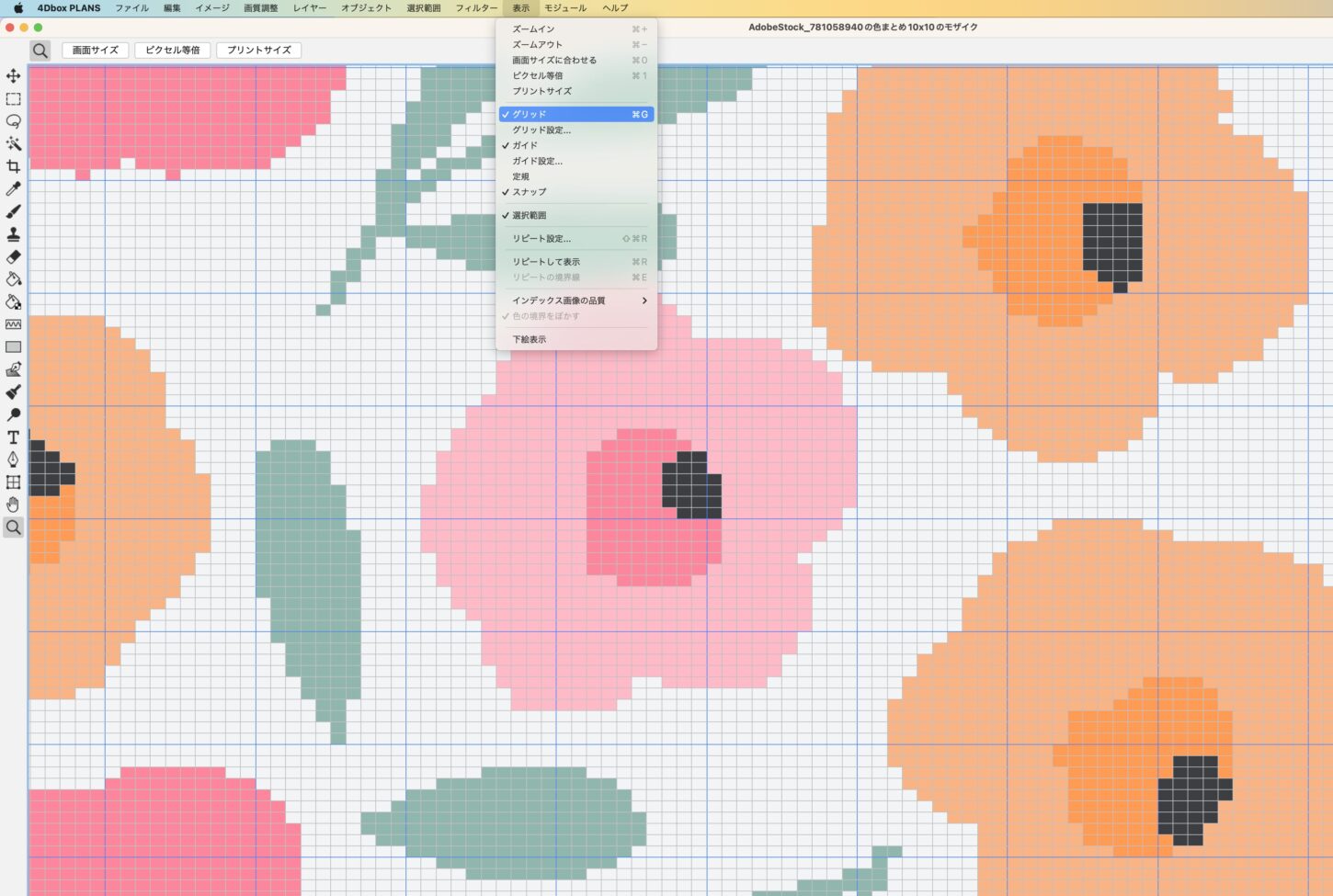Select the Lasso tool
Image resolution: width=1333 pixels, height=896 pixels.
point(13,121)
